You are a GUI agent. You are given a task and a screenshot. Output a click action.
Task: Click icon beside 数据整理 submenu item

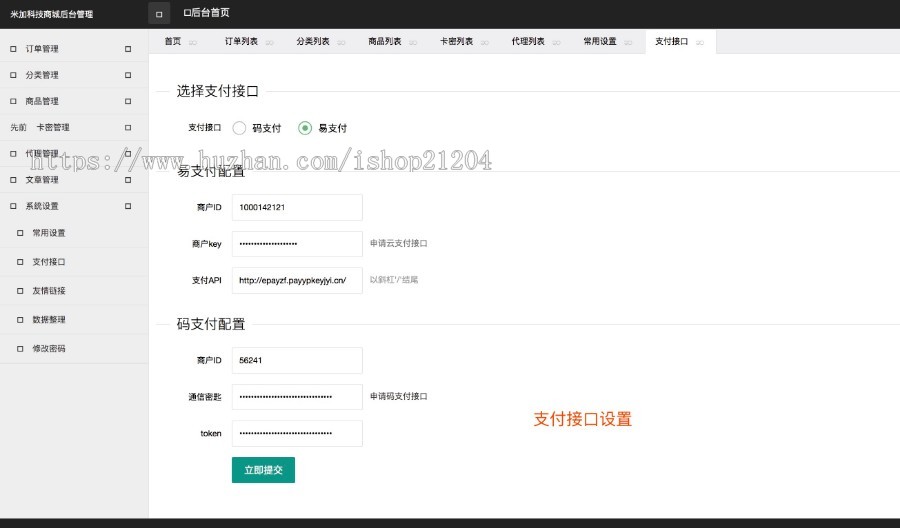point(20,320)
